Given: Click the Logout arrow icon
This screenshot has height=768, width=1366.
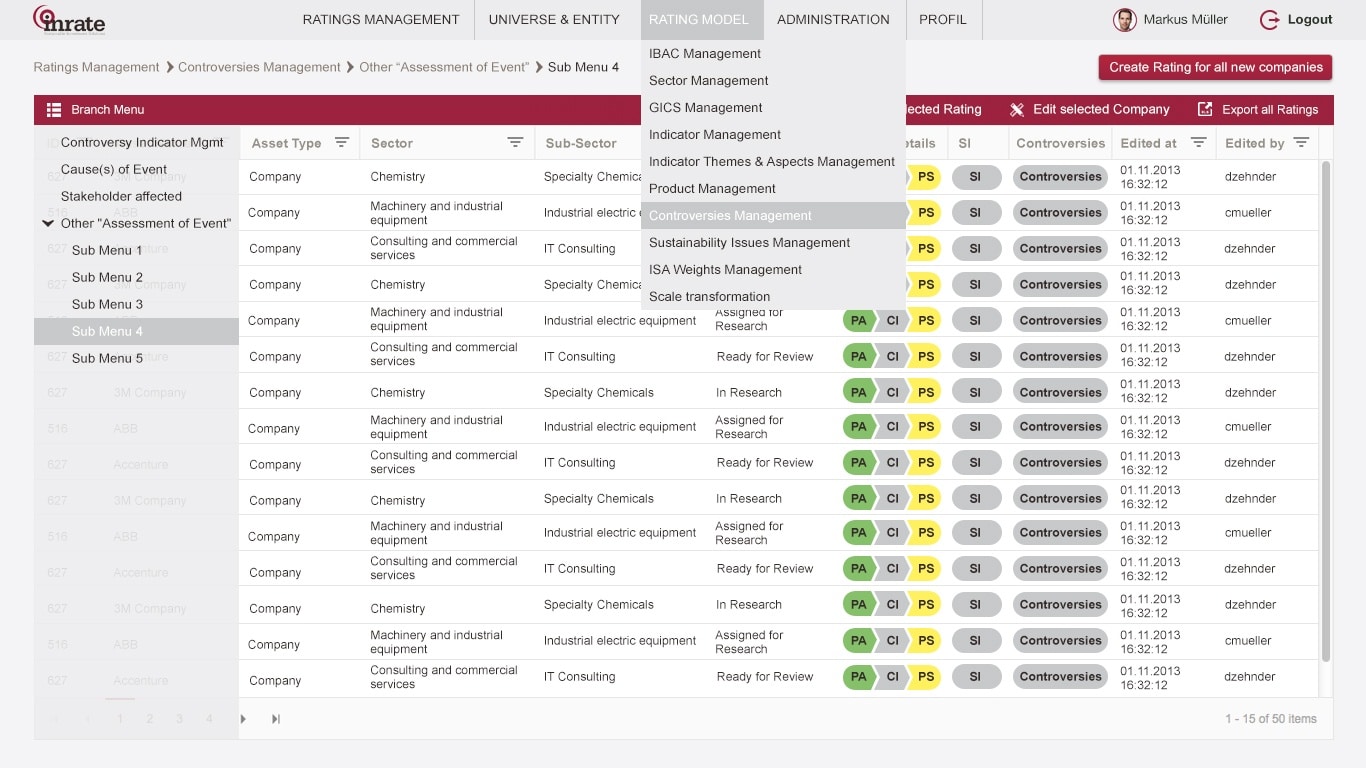Looking at the screenshot, I should [1269, 20].
